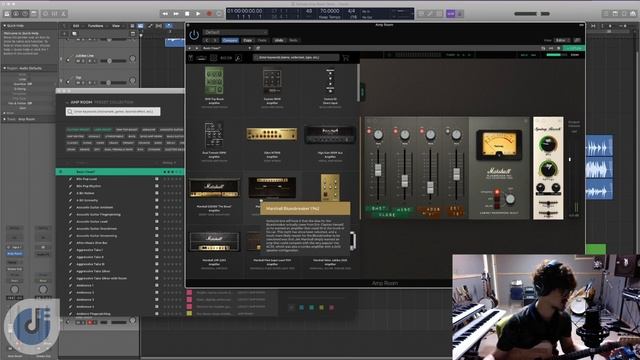Select the 'Acoustic Guitar Fingerpicking' preset
640x360 pixels.
pyautogui.click(x=98, y=215)
